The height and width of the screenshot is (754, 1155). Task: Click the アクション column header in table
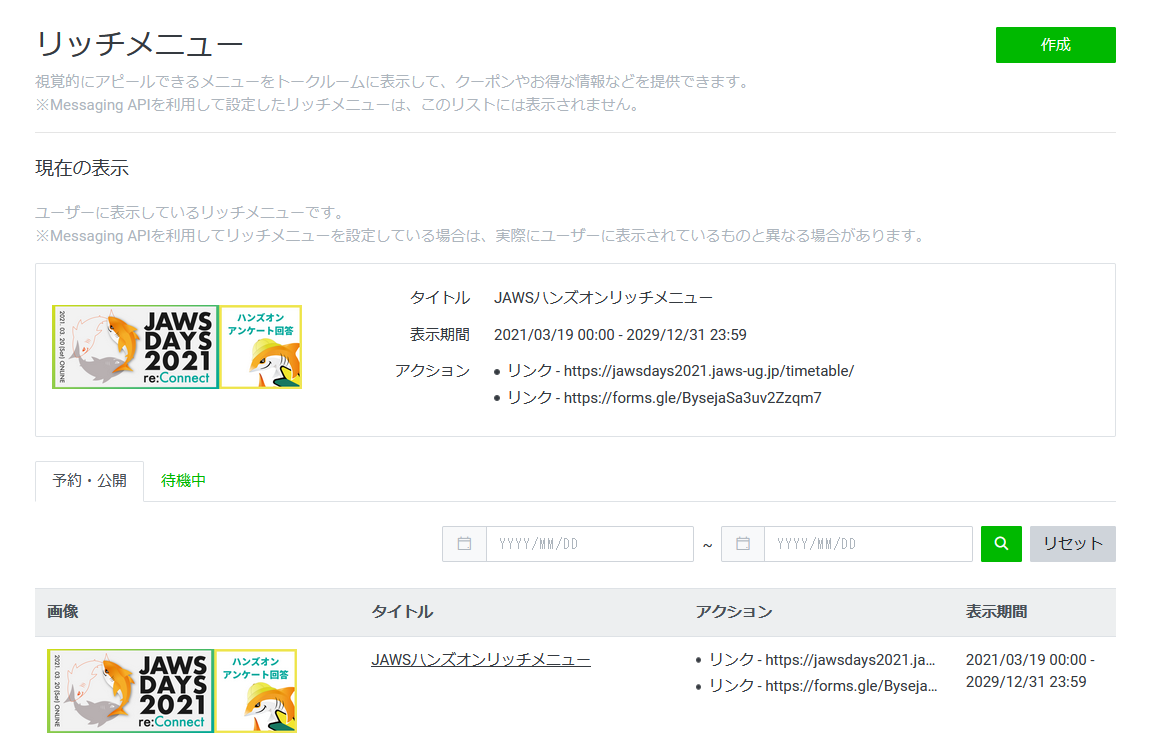734,611
